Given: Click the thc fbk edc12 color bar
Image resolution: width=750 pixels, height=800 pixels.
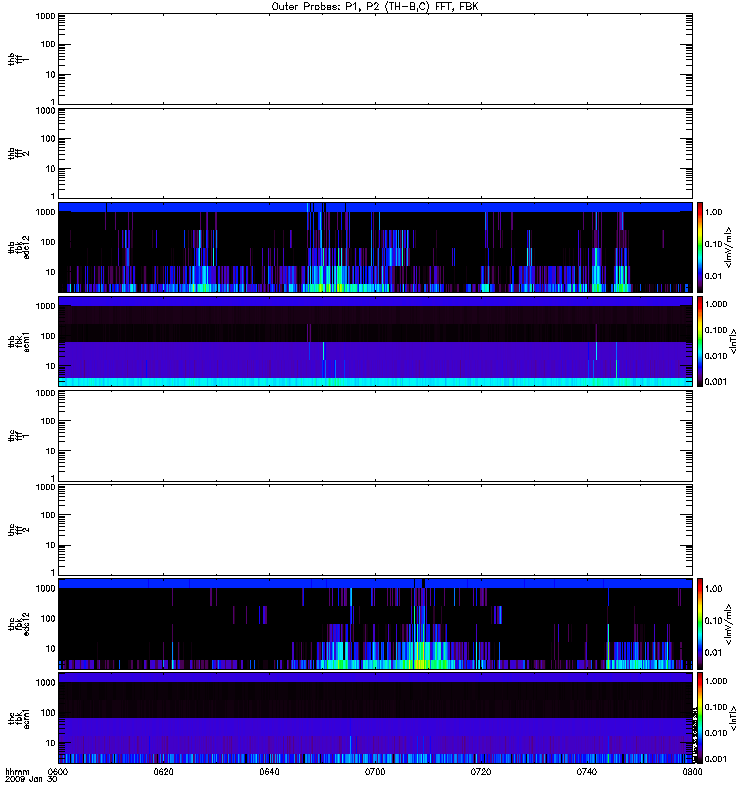Looking at the screenshot, I should tap(700, 624).
